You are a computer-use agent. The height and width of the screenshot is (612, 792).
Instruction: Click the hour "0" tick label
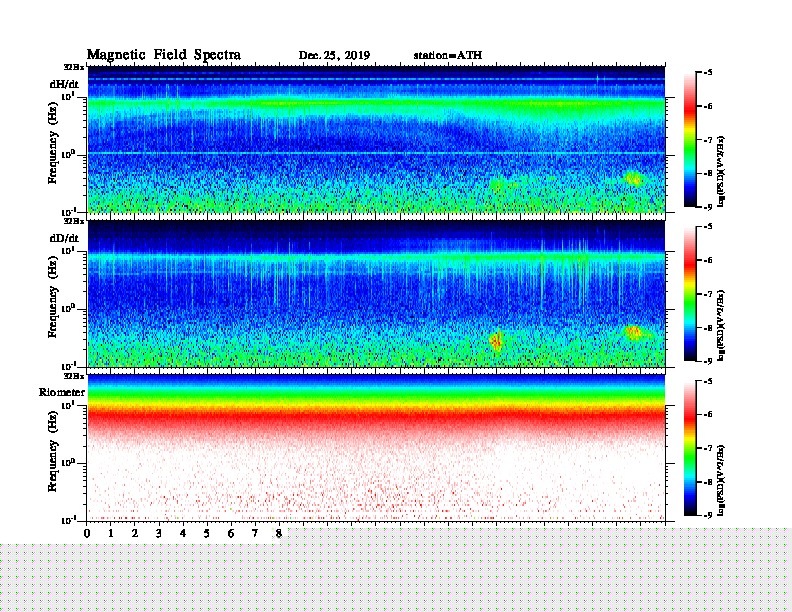(87, 533)
